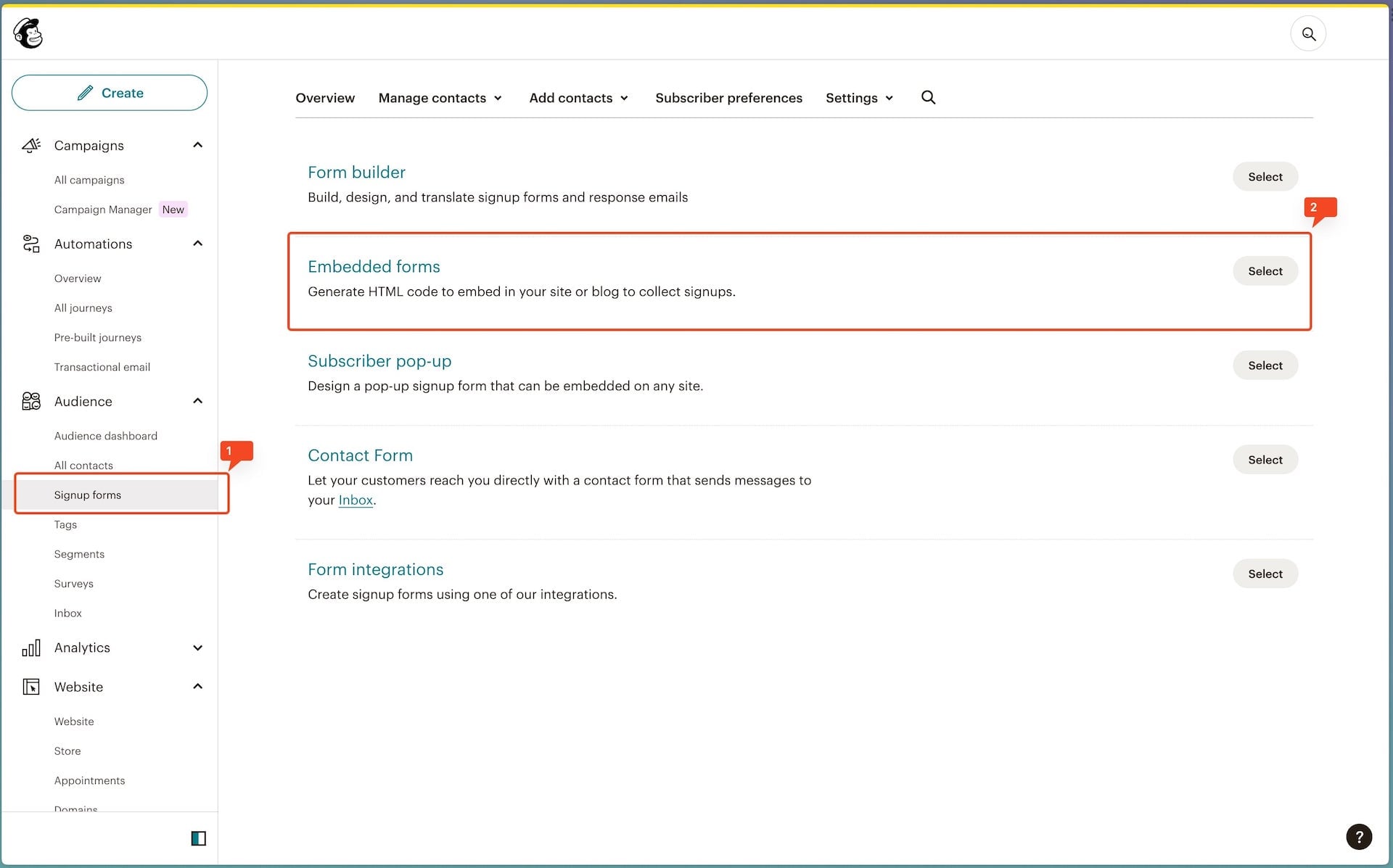This screenshot has width=1393, height=868.
Task: Go to the Overview tab
Action: 325,98
